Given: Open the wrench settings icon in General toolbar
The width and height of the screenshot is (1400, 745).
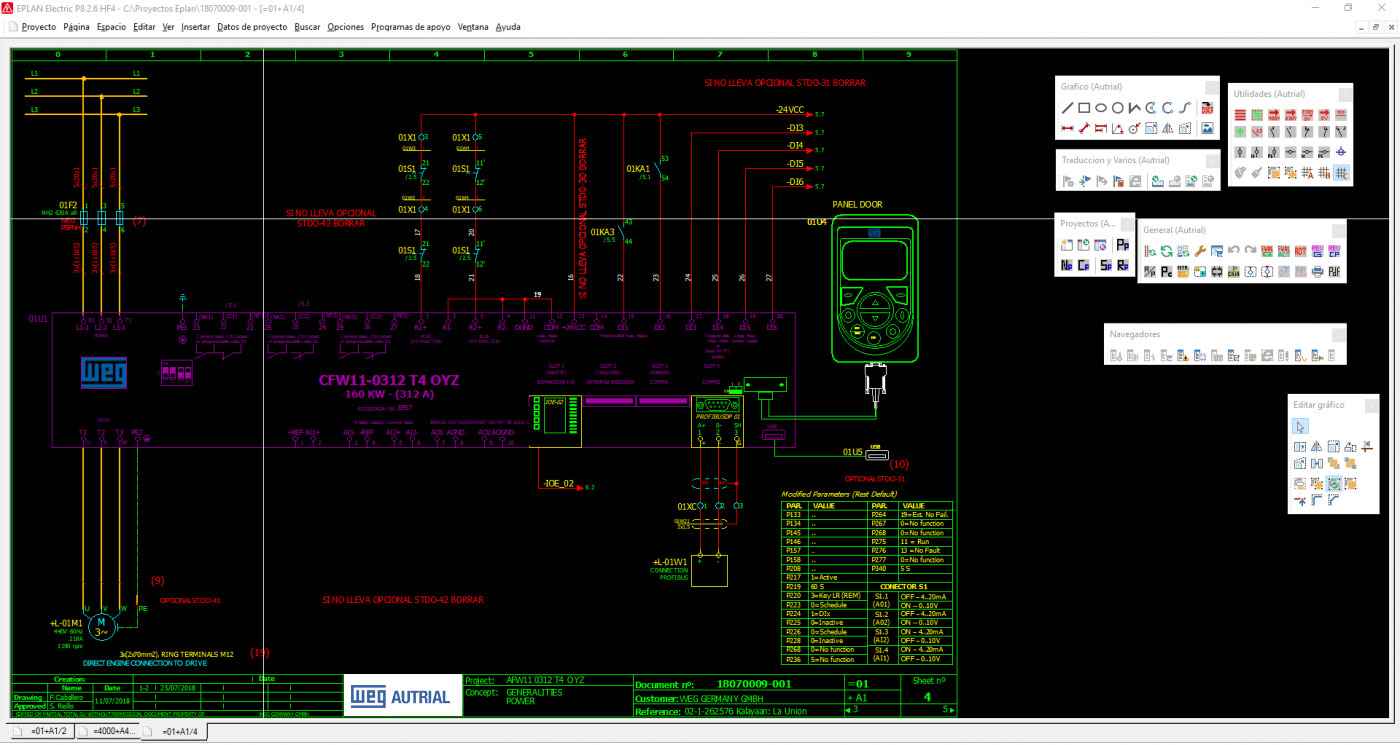Looking at the screenshot, I should click(x=1200, y=251).
